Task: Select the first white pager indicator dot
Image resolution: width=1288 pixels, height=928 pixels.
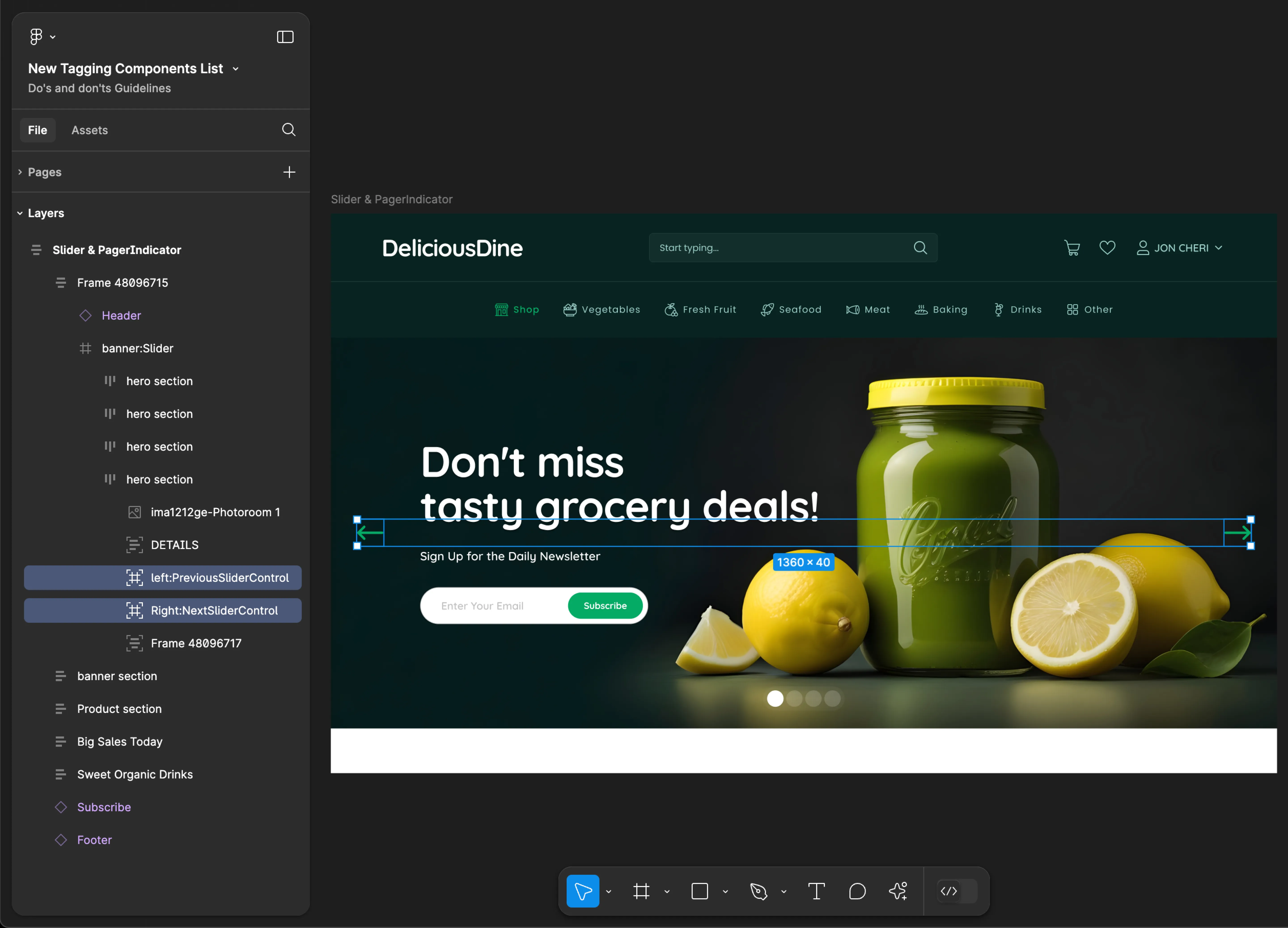Action: click(x=775, y=699)
